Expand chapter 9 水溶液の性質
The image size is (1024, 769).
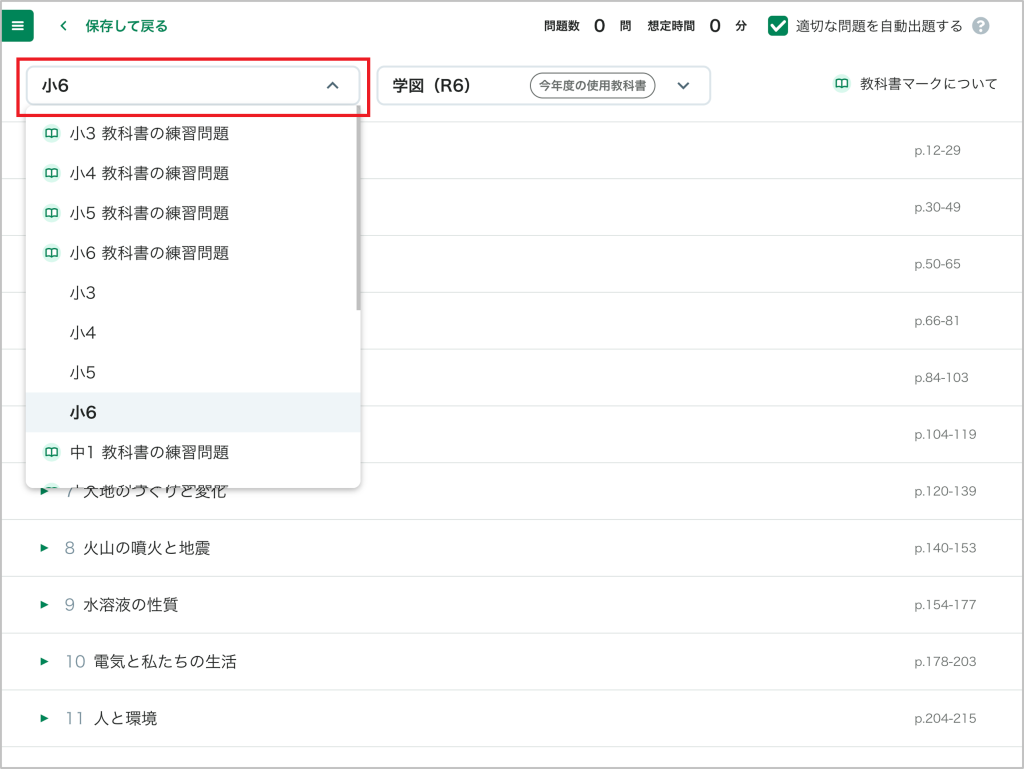tap(44, 605)
